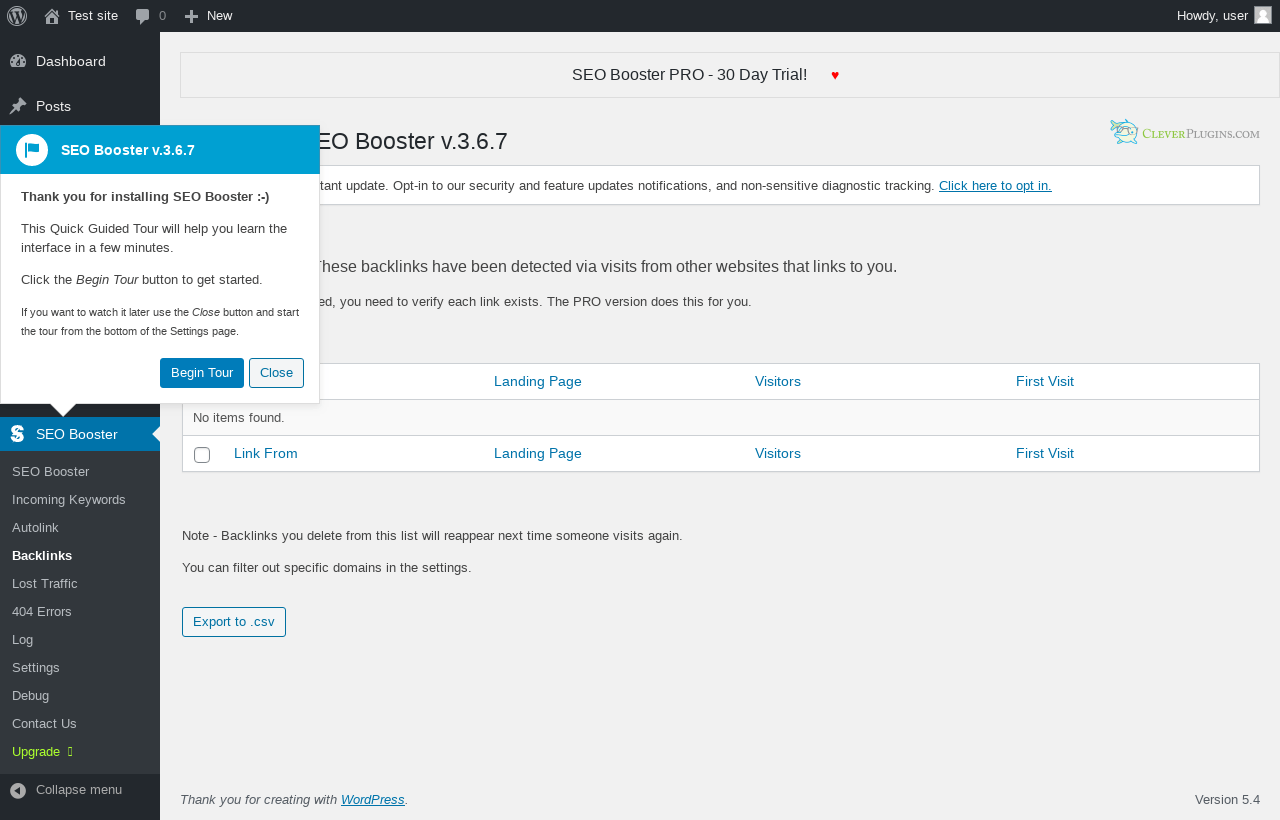The height and width of the screenshot is (820, 1280).
Task: Click the flag icon in tour popup
Action: [32, 150]
